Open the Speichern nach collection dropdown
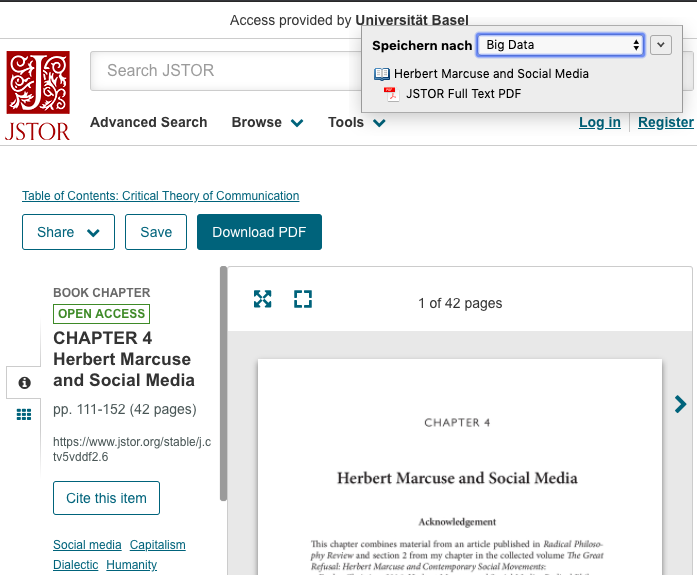 pyautogui.click(x=561, y=45)
